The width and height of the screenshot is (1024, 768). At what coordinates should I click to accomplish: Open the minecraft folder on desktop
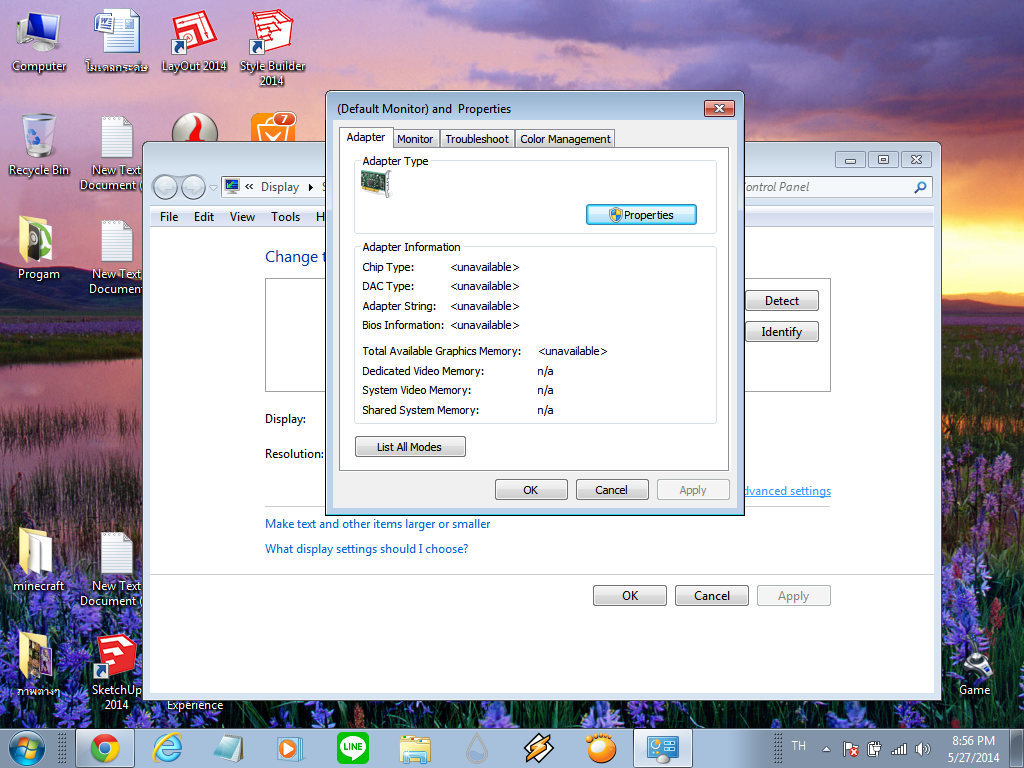39,560
